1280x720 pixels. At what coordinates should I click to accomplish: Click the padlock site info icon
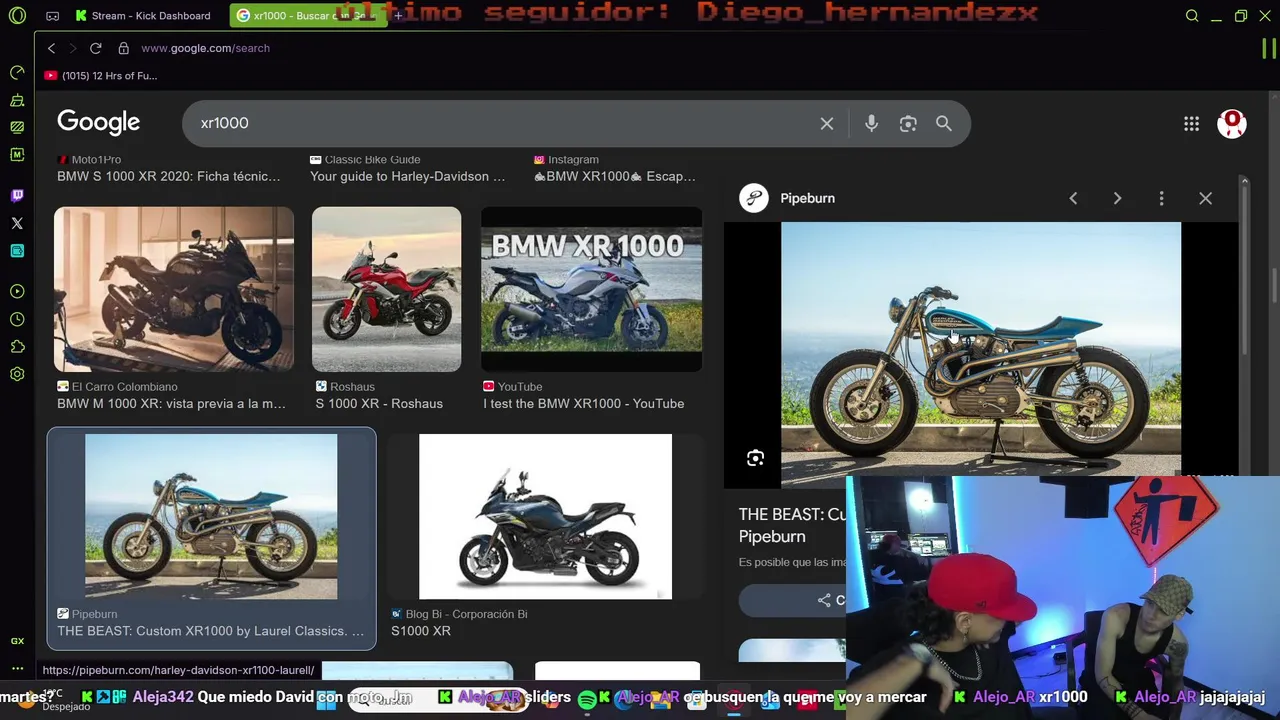(x=123, y=48)
